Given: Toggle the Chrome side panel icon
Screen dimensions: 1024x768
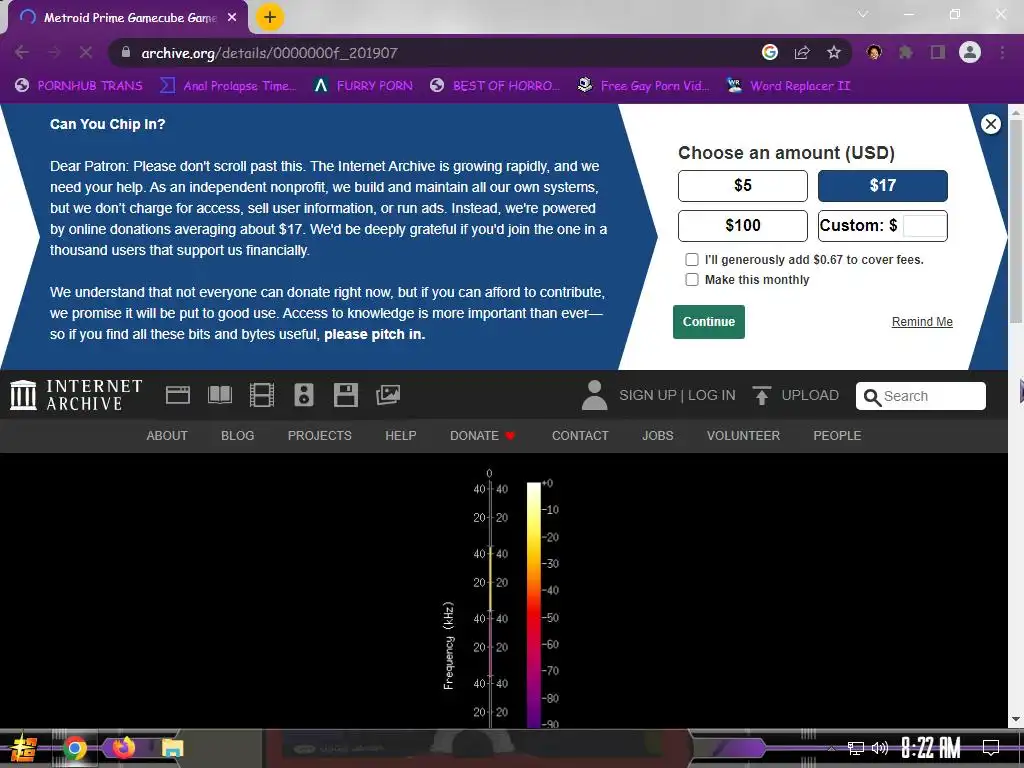Looking at the screenshot, I should click(x=938, y=52).
